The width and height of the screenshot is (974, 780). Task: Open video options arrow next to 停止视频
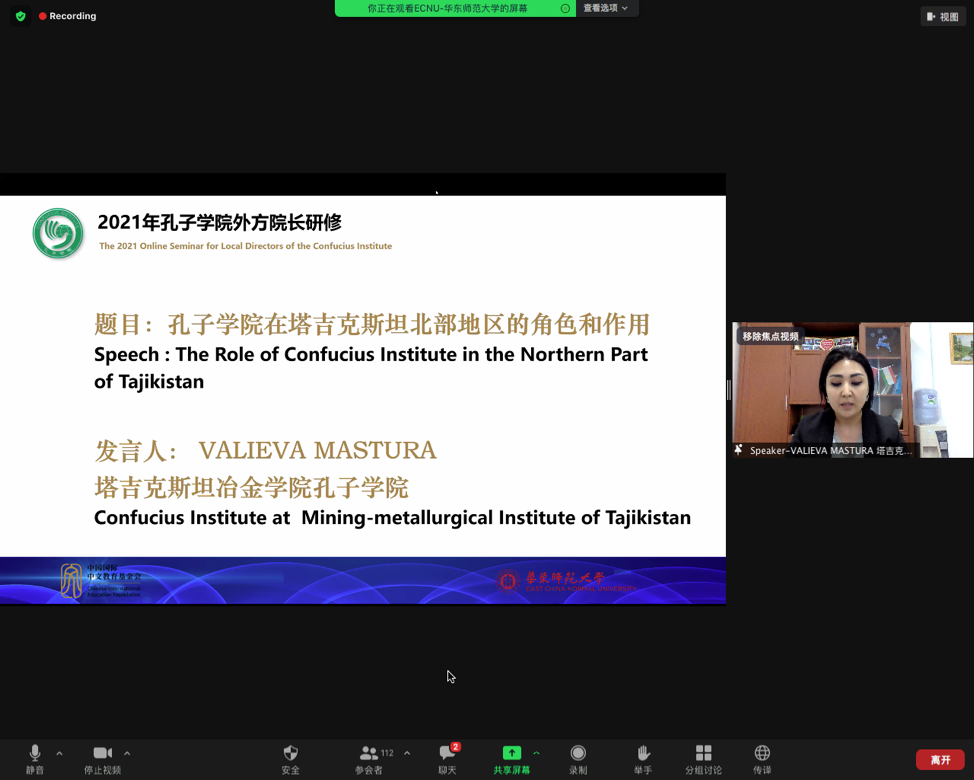pyautogui.click(x=127, y=753)
